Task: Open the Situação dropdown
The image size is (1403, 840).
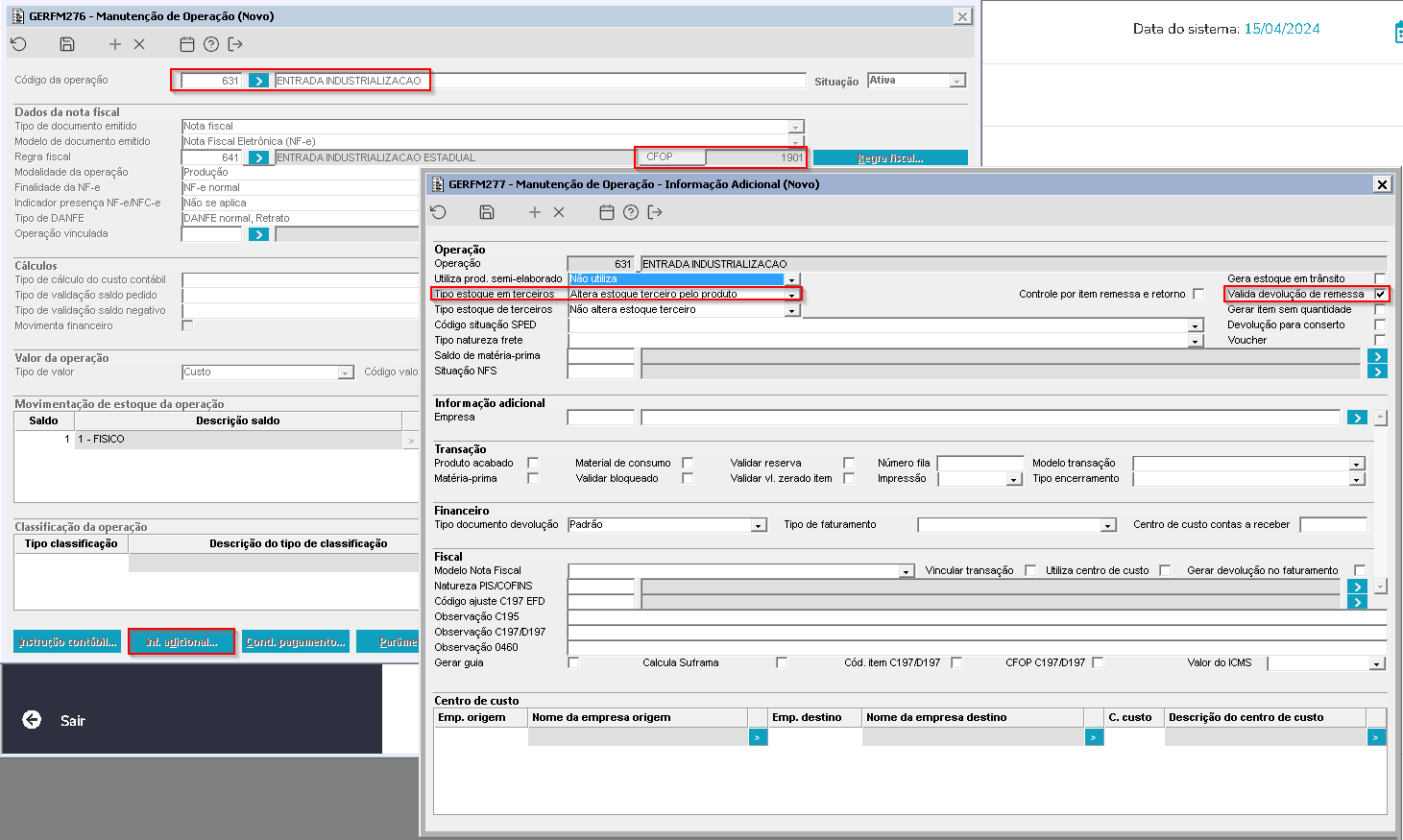Action: [957, 82]
